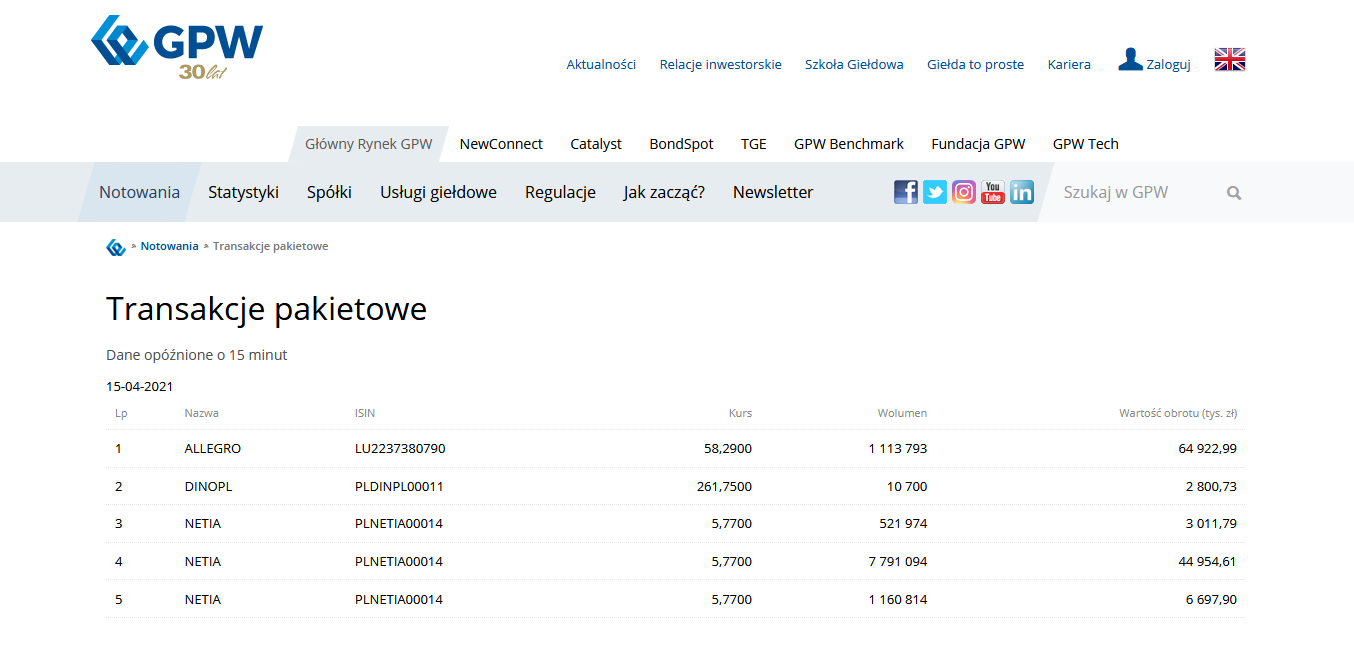
Task: Switch to the Catalyst tab
Action: 596,144
